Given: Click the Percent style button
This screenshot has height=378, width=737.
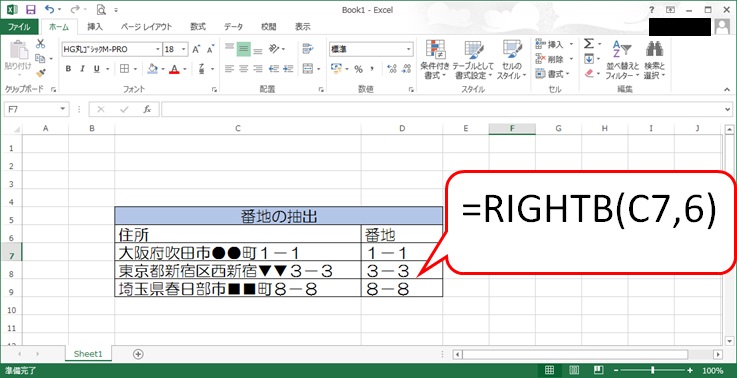Looking at the screenshot, I should pos(358,69).
